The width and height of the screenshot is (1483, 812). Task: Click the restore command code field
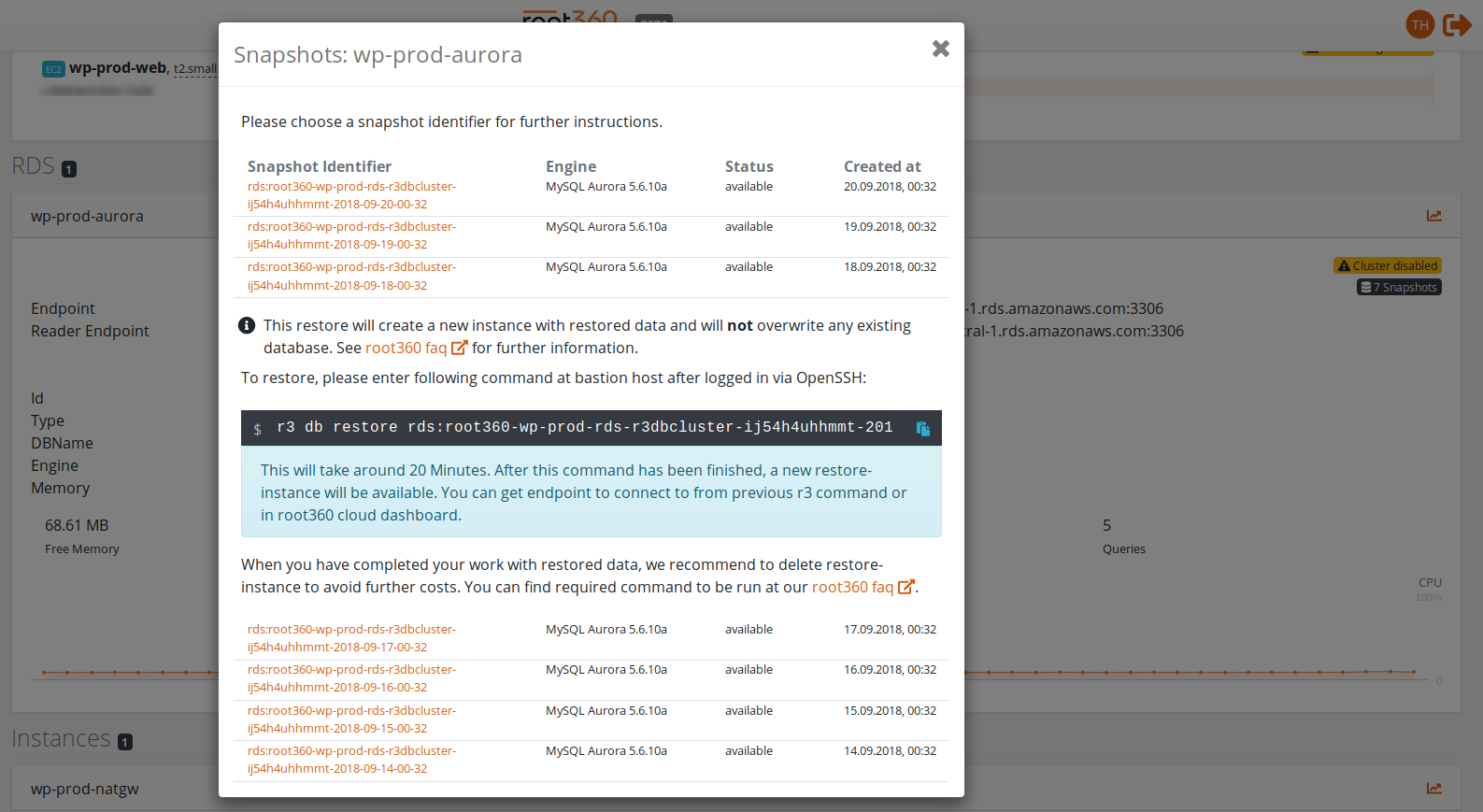click(584, 428)
